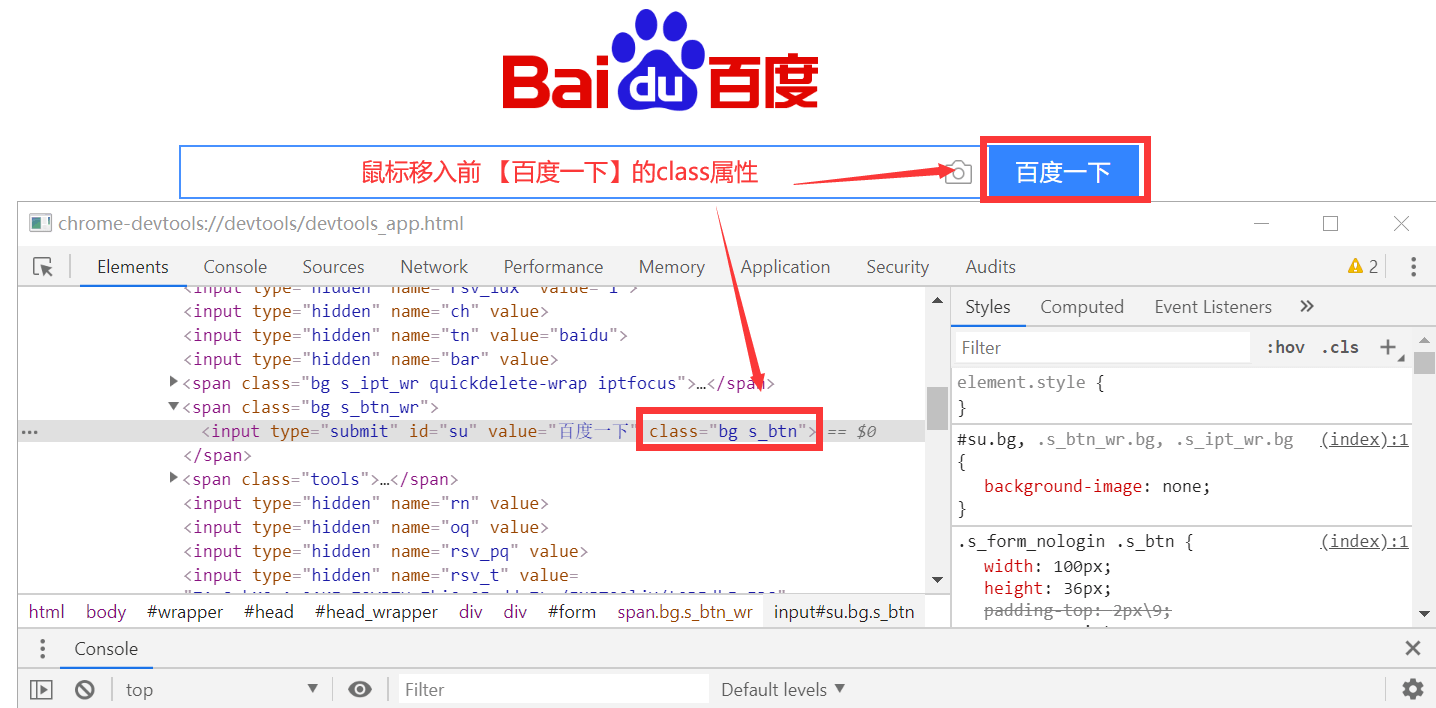1436x708 pixels.
Task: Expand the span class tools node
Action: pos(174,478)
